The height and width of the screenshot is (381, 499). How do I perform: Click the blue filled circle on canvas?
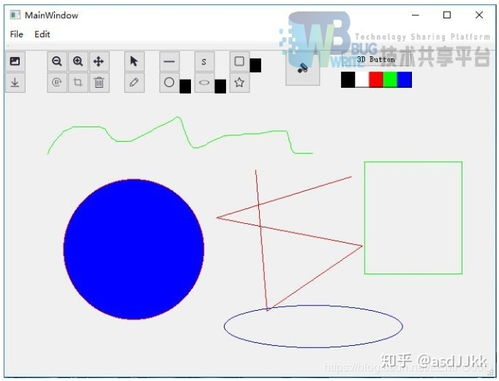point(134,249)
